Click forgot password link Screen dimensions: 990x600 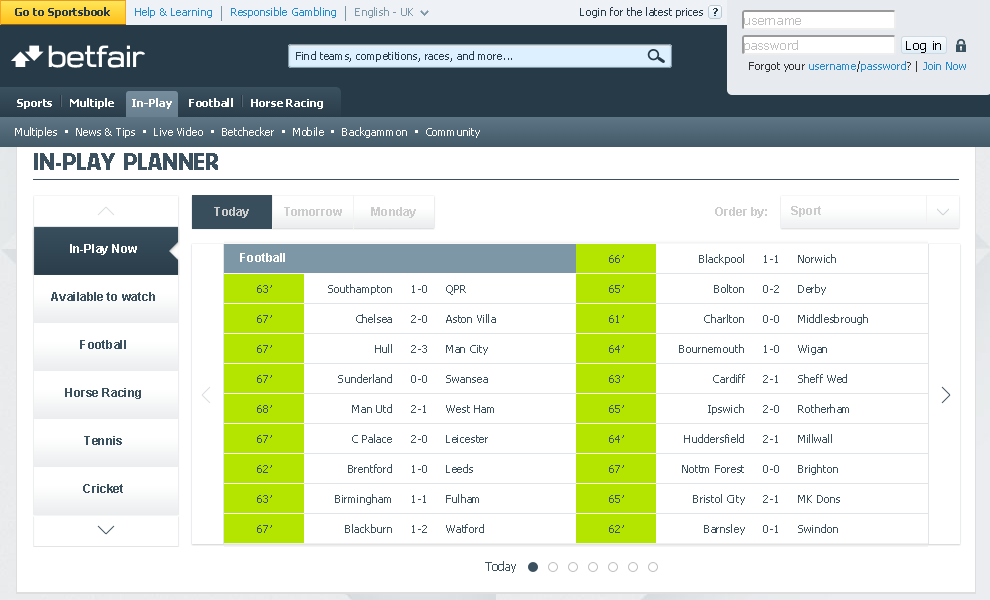coord(884,66)
